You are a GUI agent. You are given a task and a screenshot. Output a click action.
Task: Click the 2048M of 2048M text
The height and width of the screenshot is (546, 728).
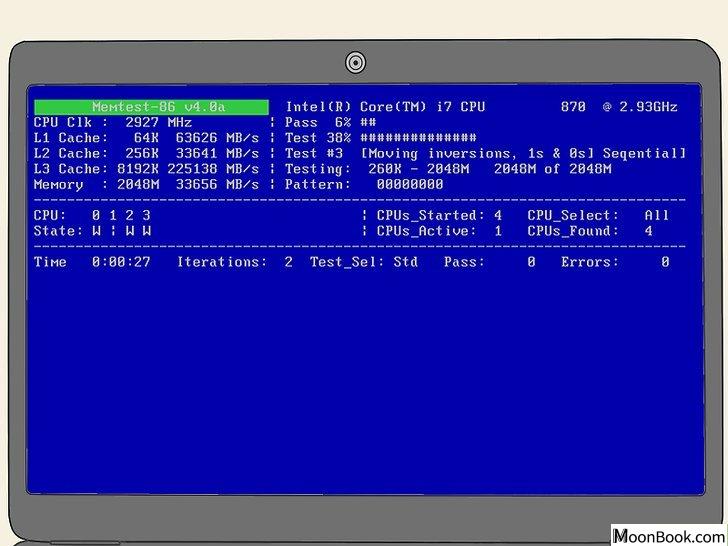click(552, 169)
